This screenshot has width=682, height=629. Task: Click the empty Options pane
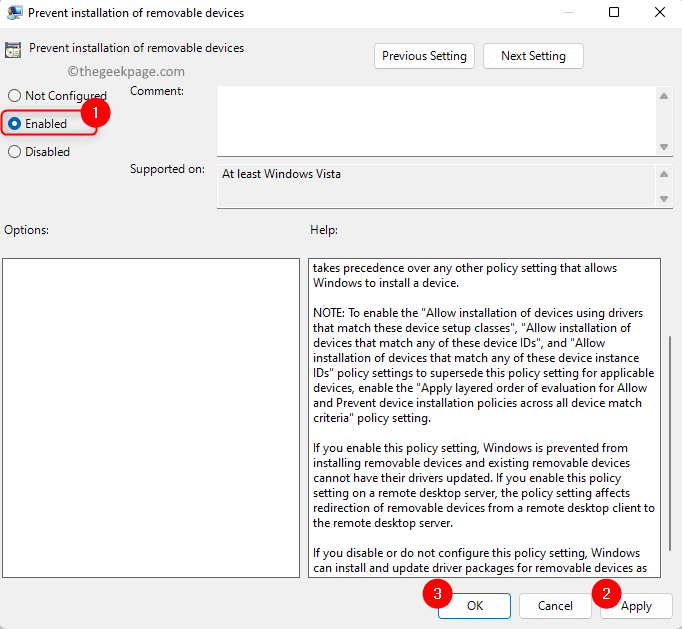(x=150, y=417)
